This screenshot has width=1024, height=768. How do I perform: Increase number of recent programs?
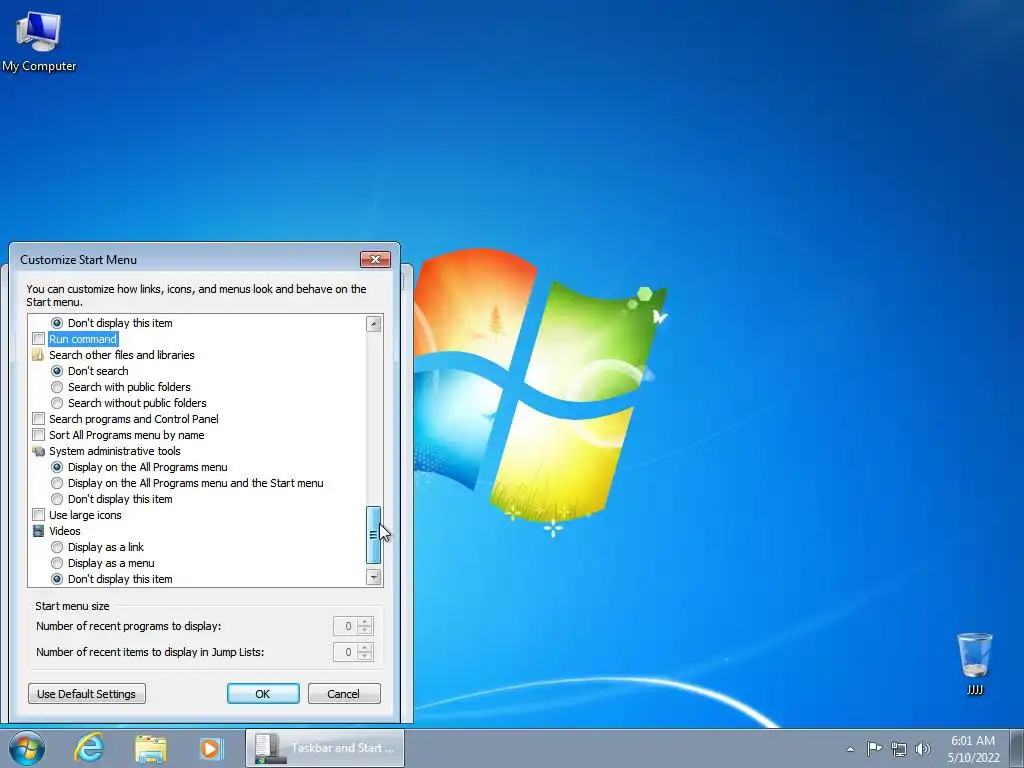point(365,622)
